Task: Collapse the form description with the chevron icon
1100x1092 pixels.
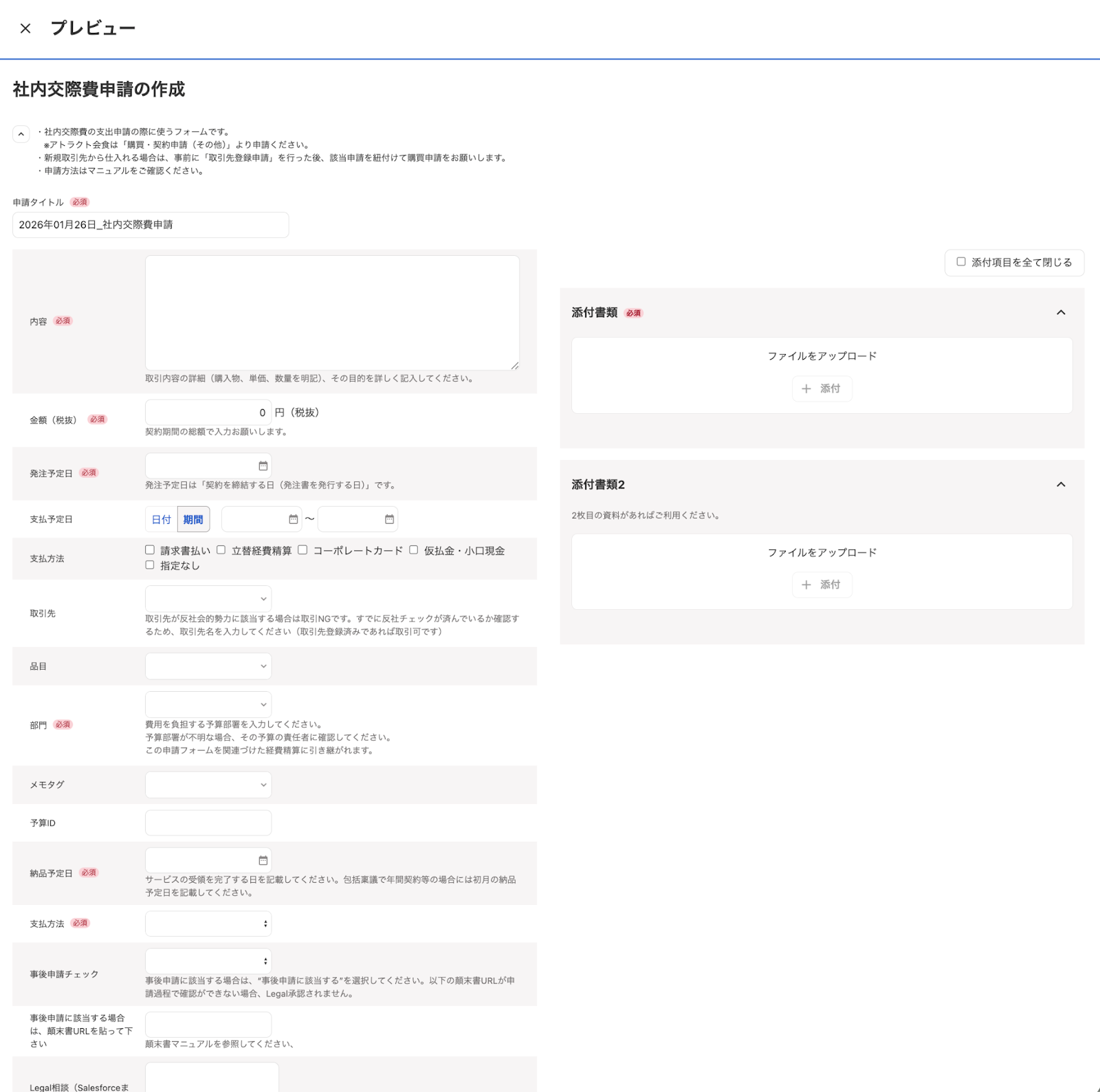Action: point(21,134)
